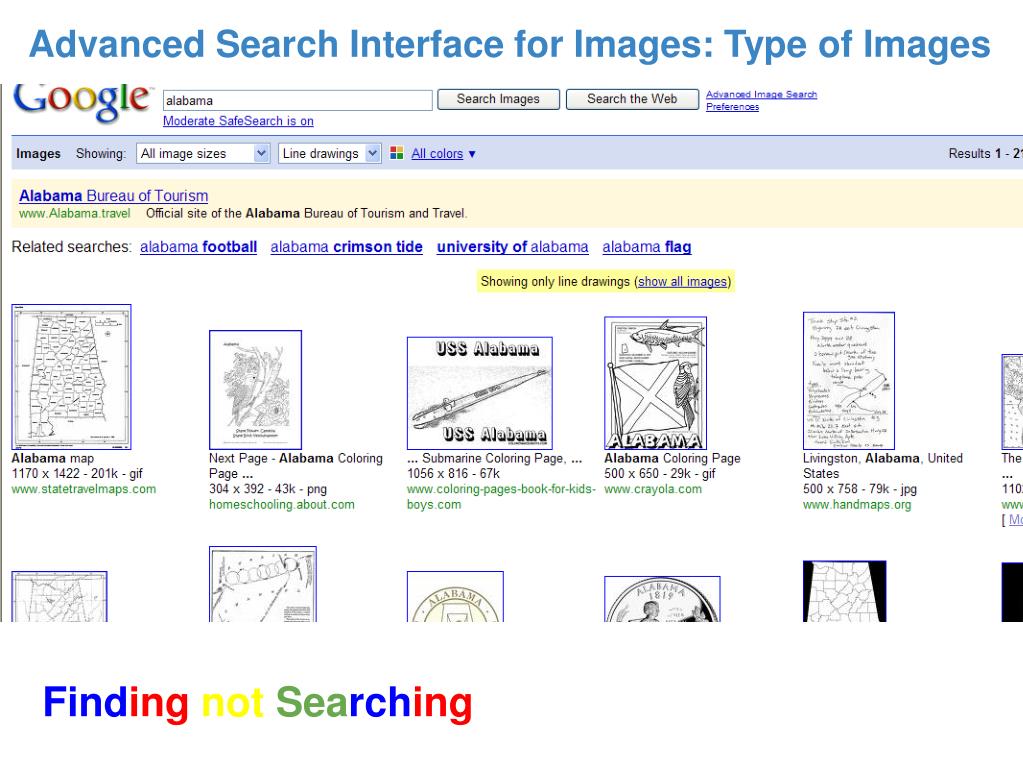
Task: Open the black-bordered Alabama county map thumbnail
Action: 845,592
